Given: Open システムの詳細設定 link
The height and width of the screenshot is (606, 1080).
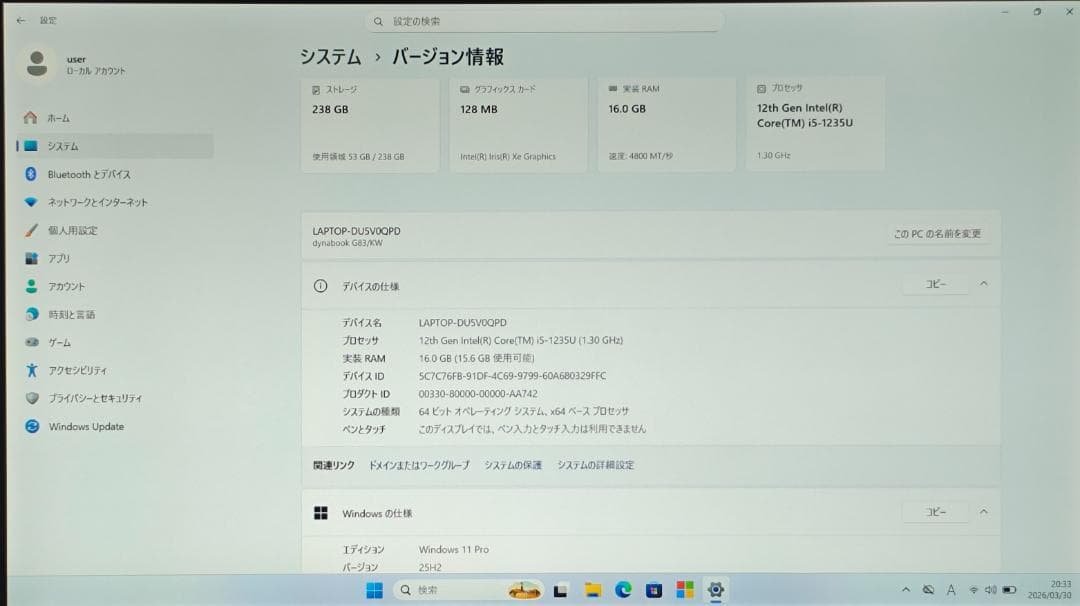Looking at the screenshot, I should [x=595, y=465].
